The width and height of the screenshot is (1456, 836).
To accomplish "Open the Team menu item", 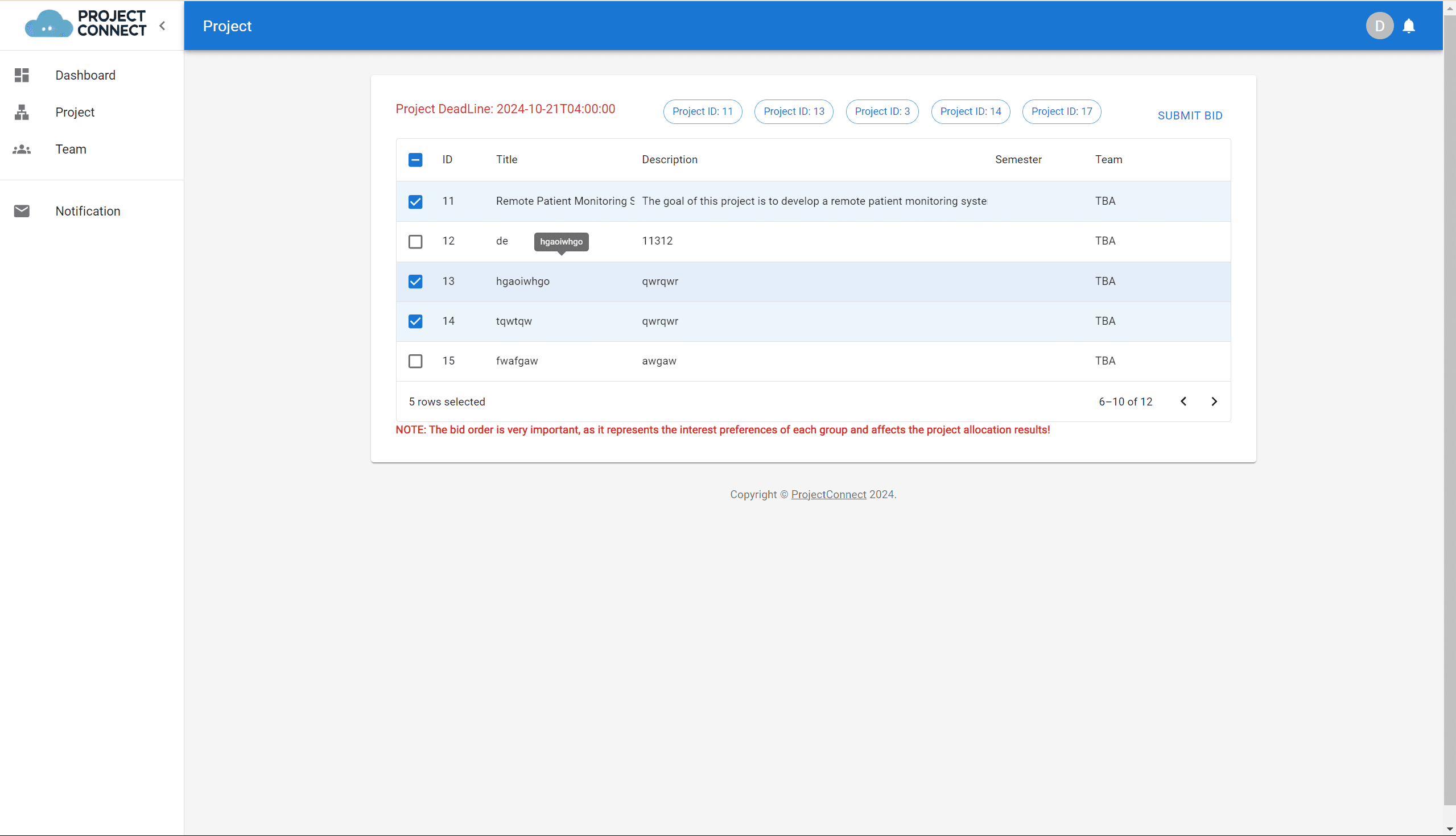I will click(x=71, y=149).
